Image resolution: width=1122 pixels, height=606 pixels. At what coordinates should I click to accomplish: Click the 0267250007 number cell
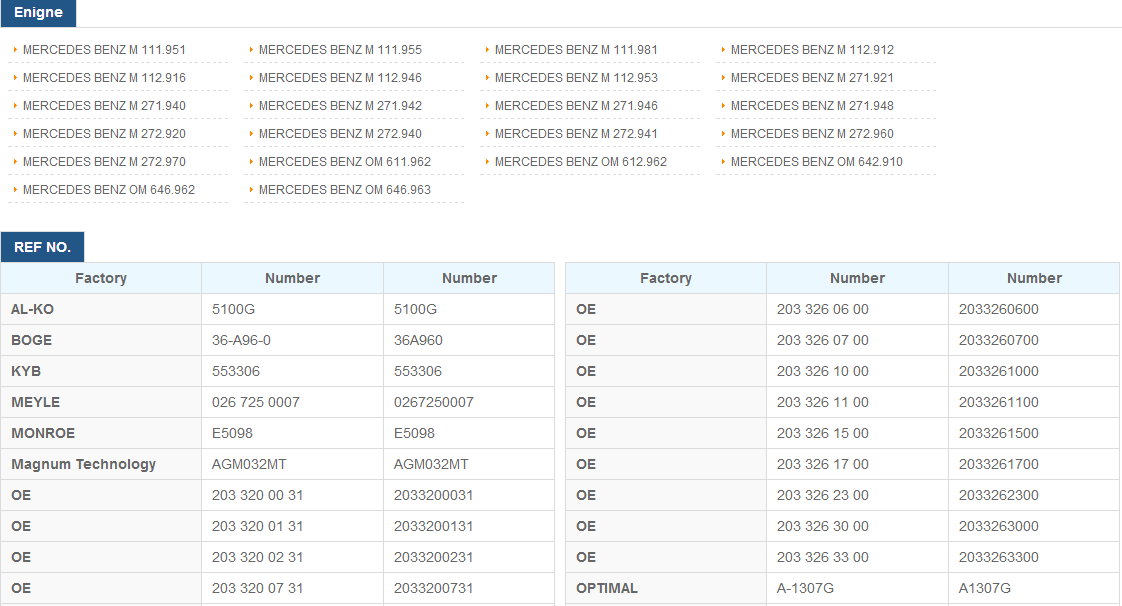tap(469, 402)
